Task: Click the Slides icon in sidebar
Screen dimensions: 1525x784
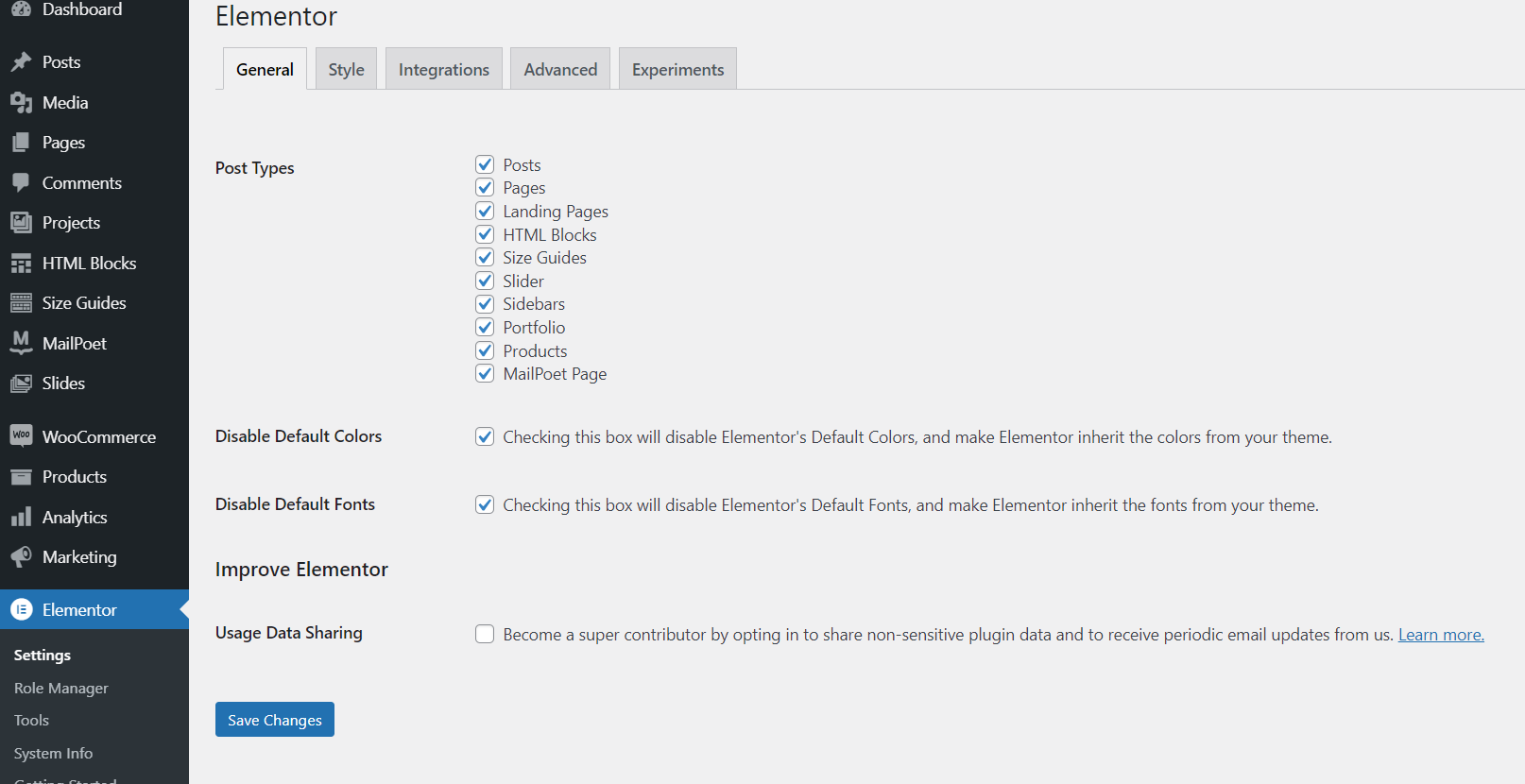Action: 21,383
